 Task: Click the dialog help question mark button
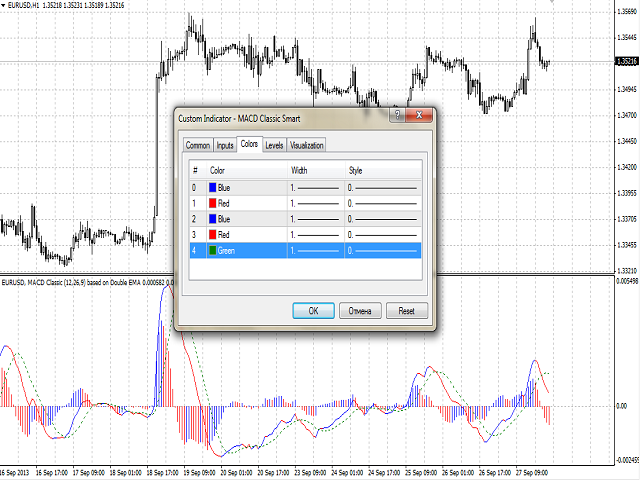click(x=398, y=115)
